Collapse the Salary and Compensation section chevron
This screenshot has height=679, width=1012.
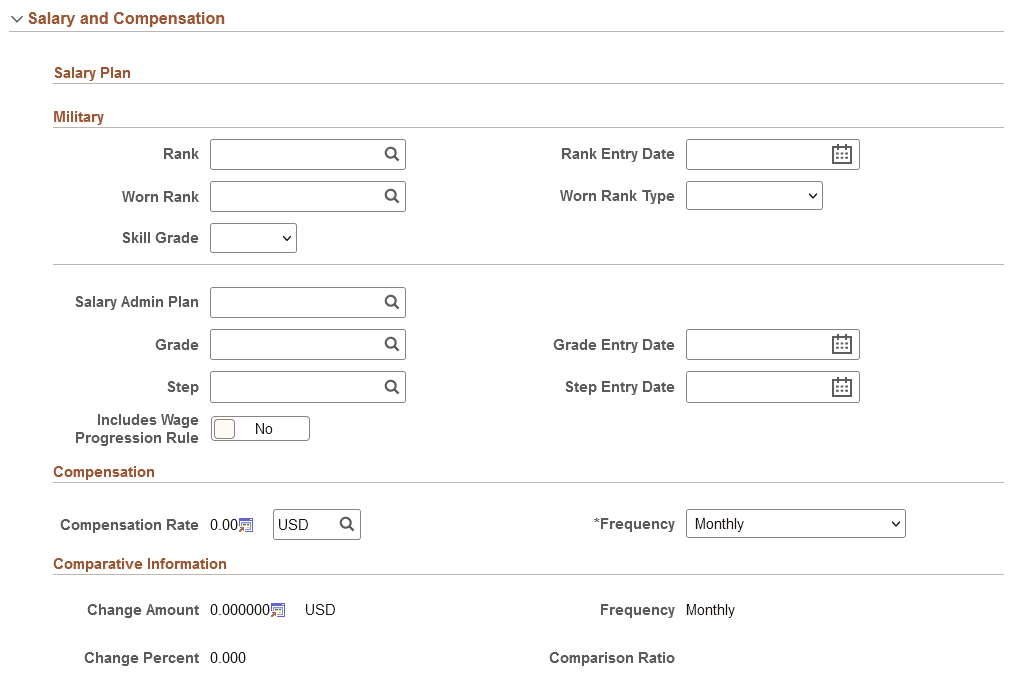tap(15, 18)
